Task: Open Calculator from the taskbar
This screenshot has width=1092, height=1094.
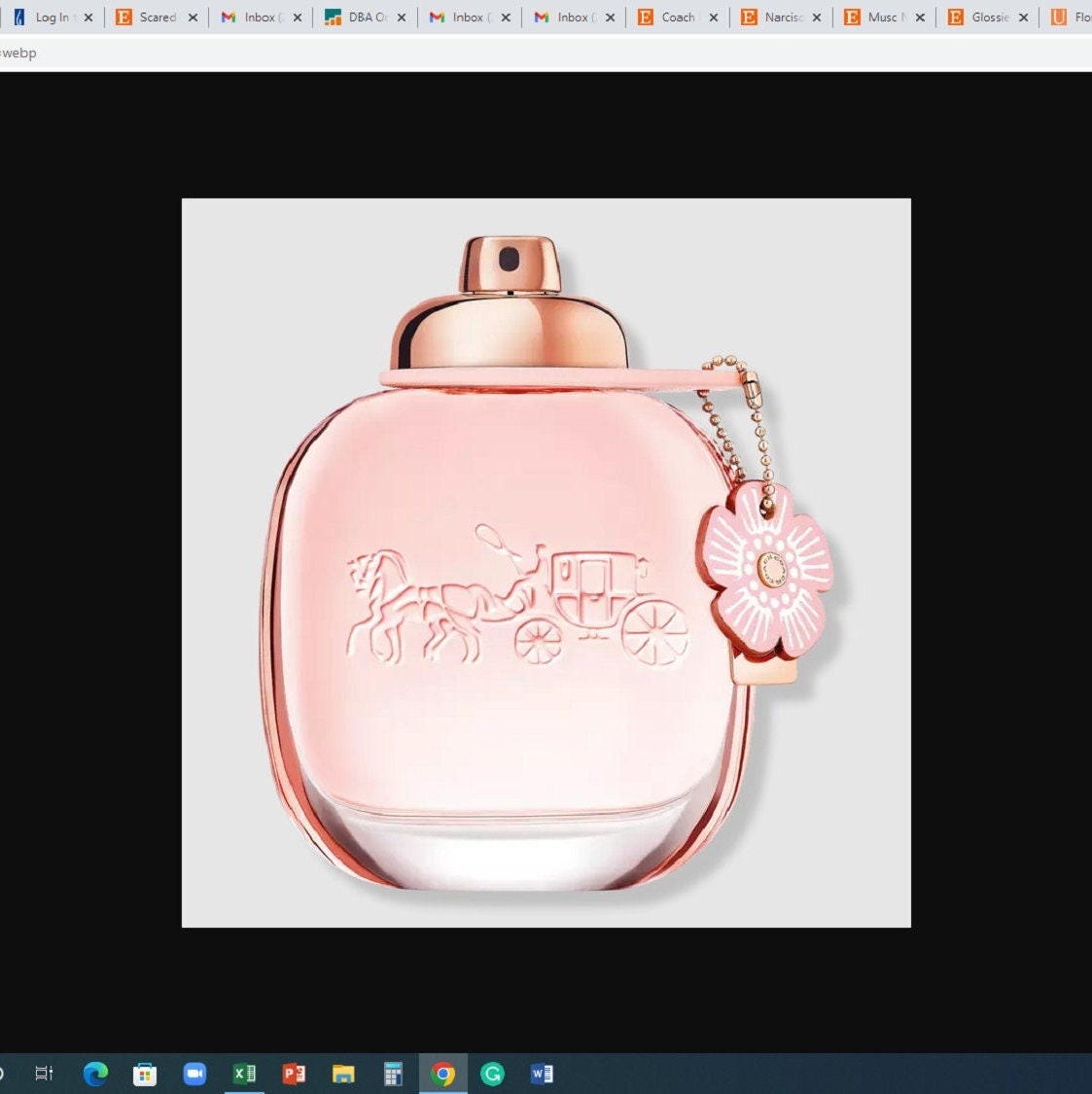Action: [x=393, y=1074]
